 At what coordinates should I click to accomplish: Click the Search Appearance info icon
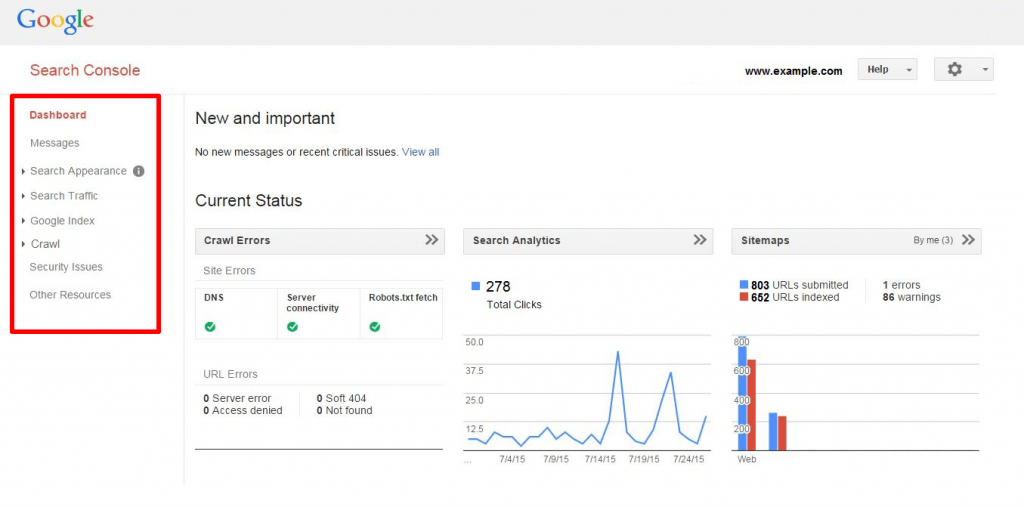point(138,171)
